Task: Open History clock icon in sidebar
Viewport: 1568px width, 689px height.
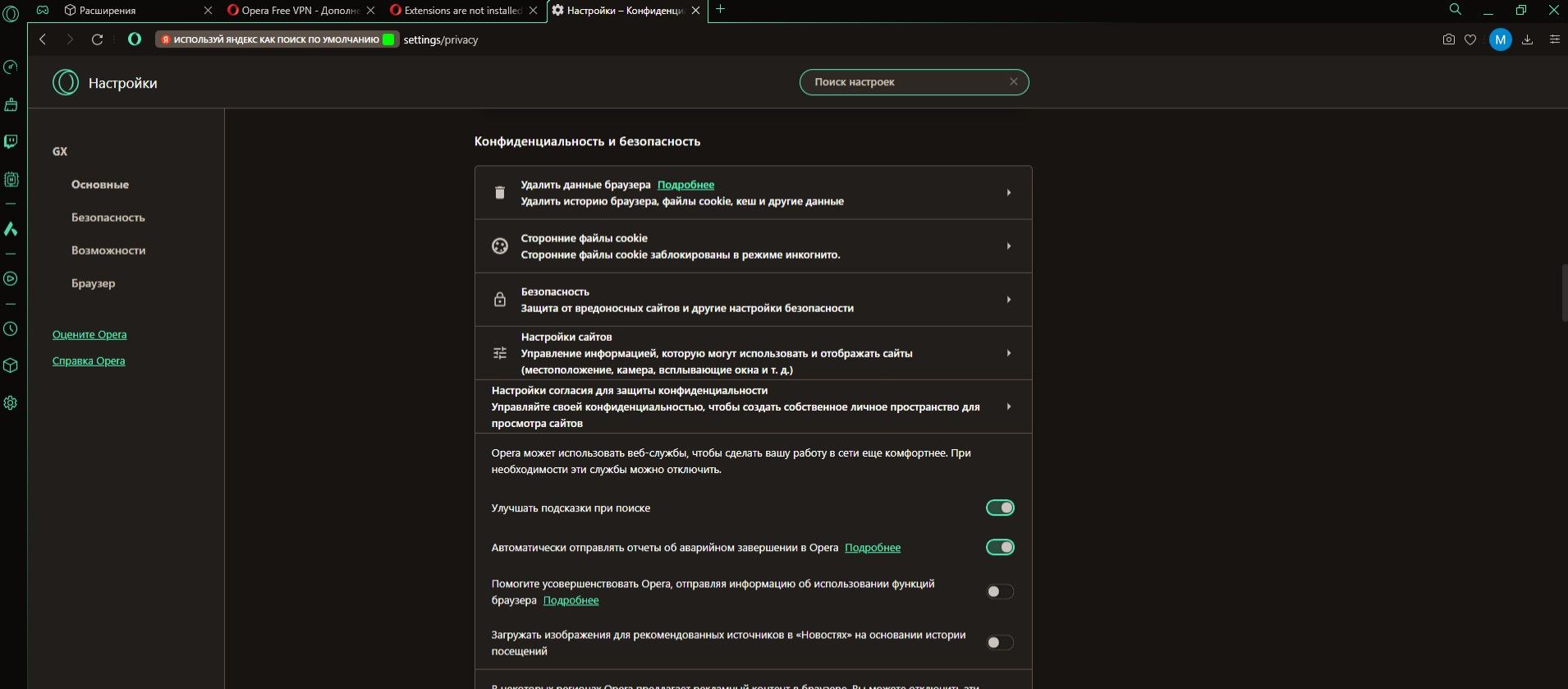Action: coord(11,328)
